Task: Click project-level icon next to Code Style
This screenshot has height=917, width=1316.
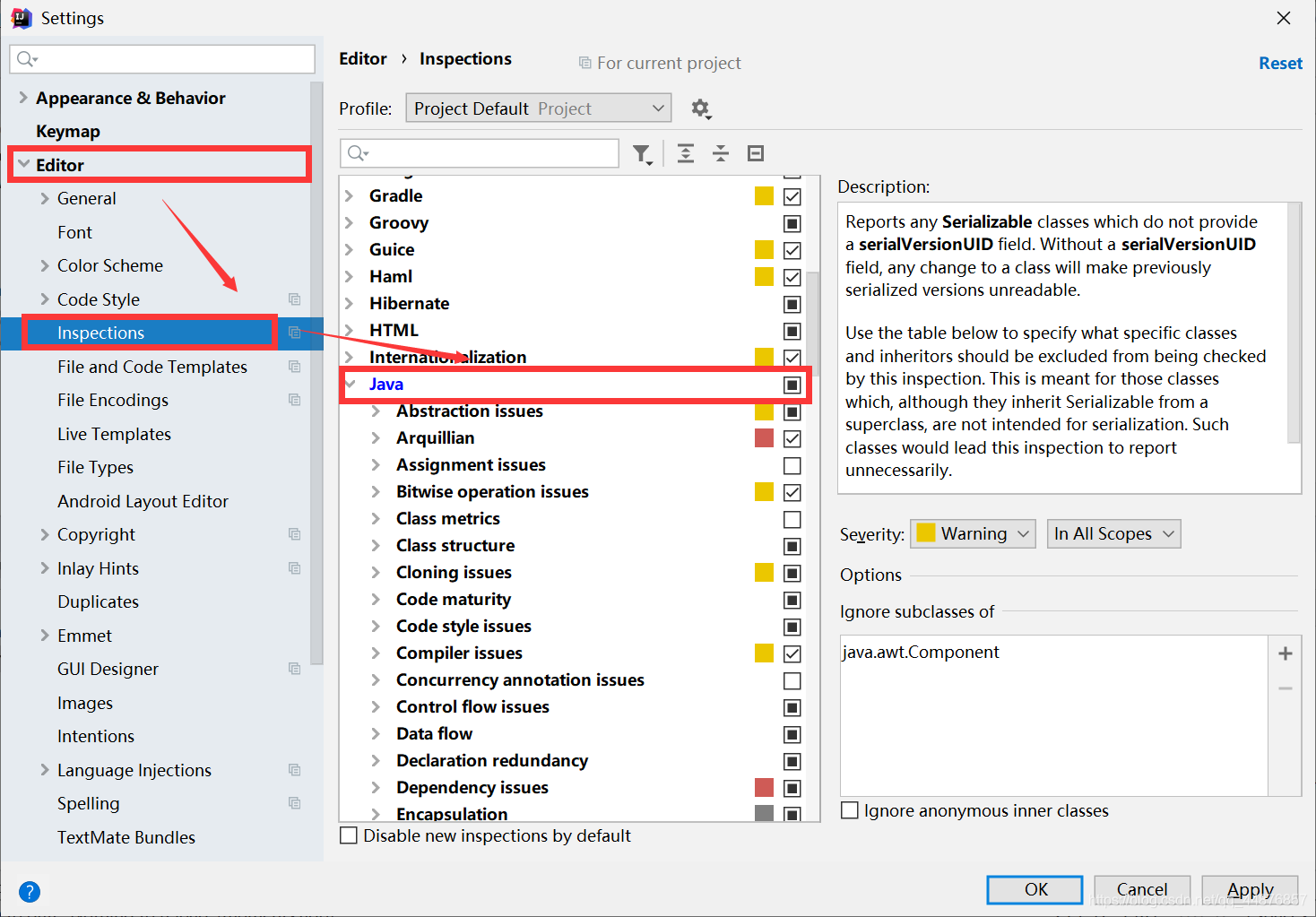Action: [294, 298]
